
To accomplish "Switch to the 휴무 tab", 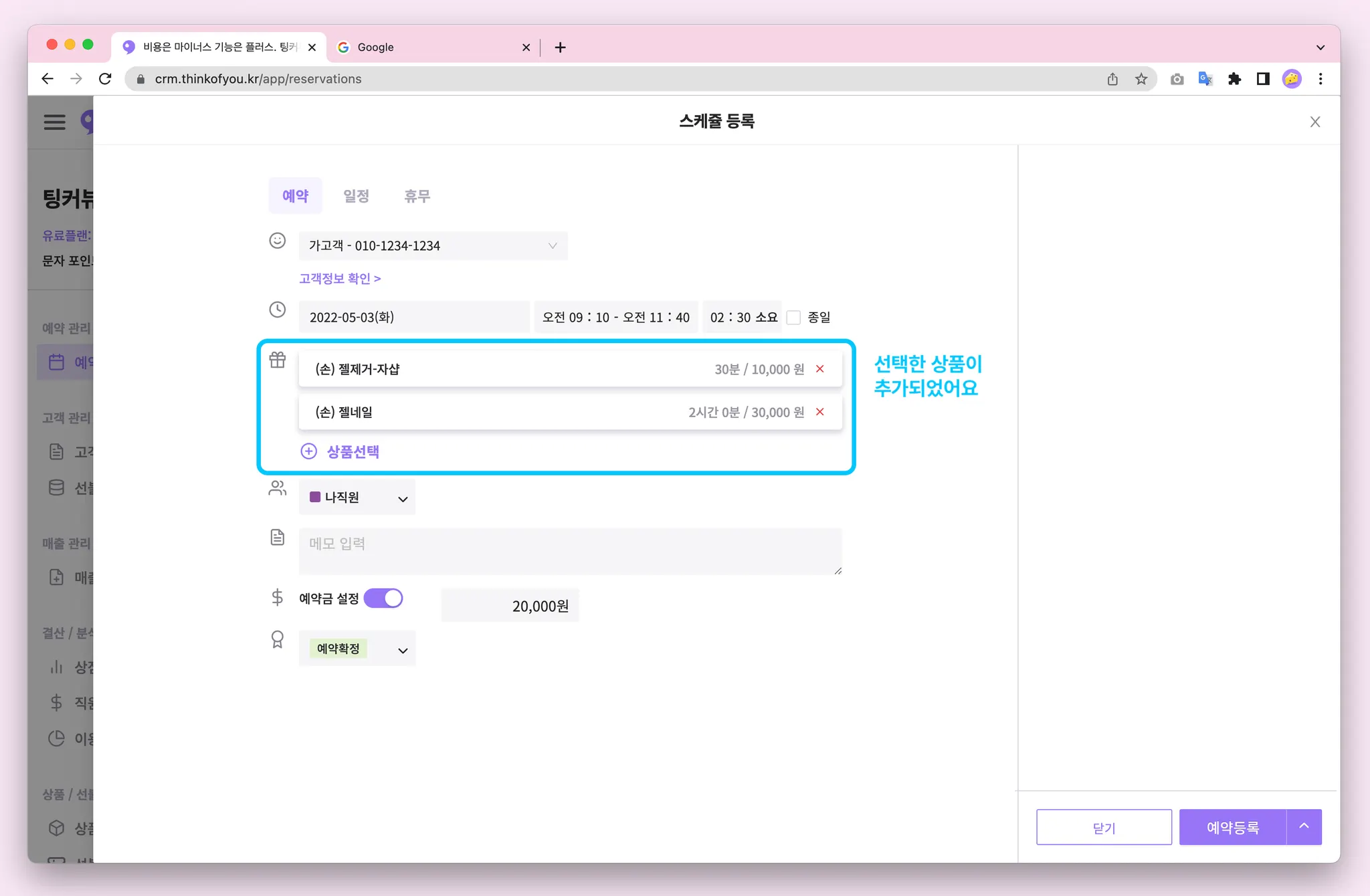I will [x=417, y=196].
